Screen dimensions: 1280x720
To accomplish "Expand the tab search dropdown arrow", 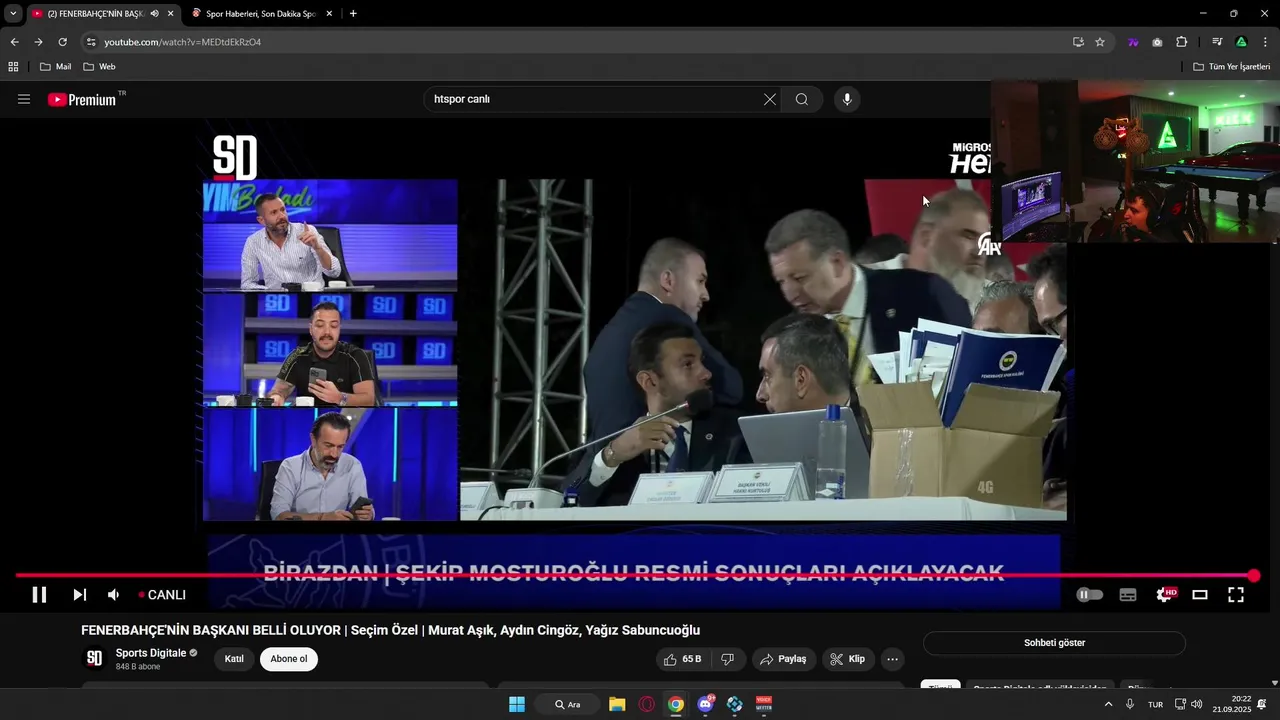I will coord(13,14).
